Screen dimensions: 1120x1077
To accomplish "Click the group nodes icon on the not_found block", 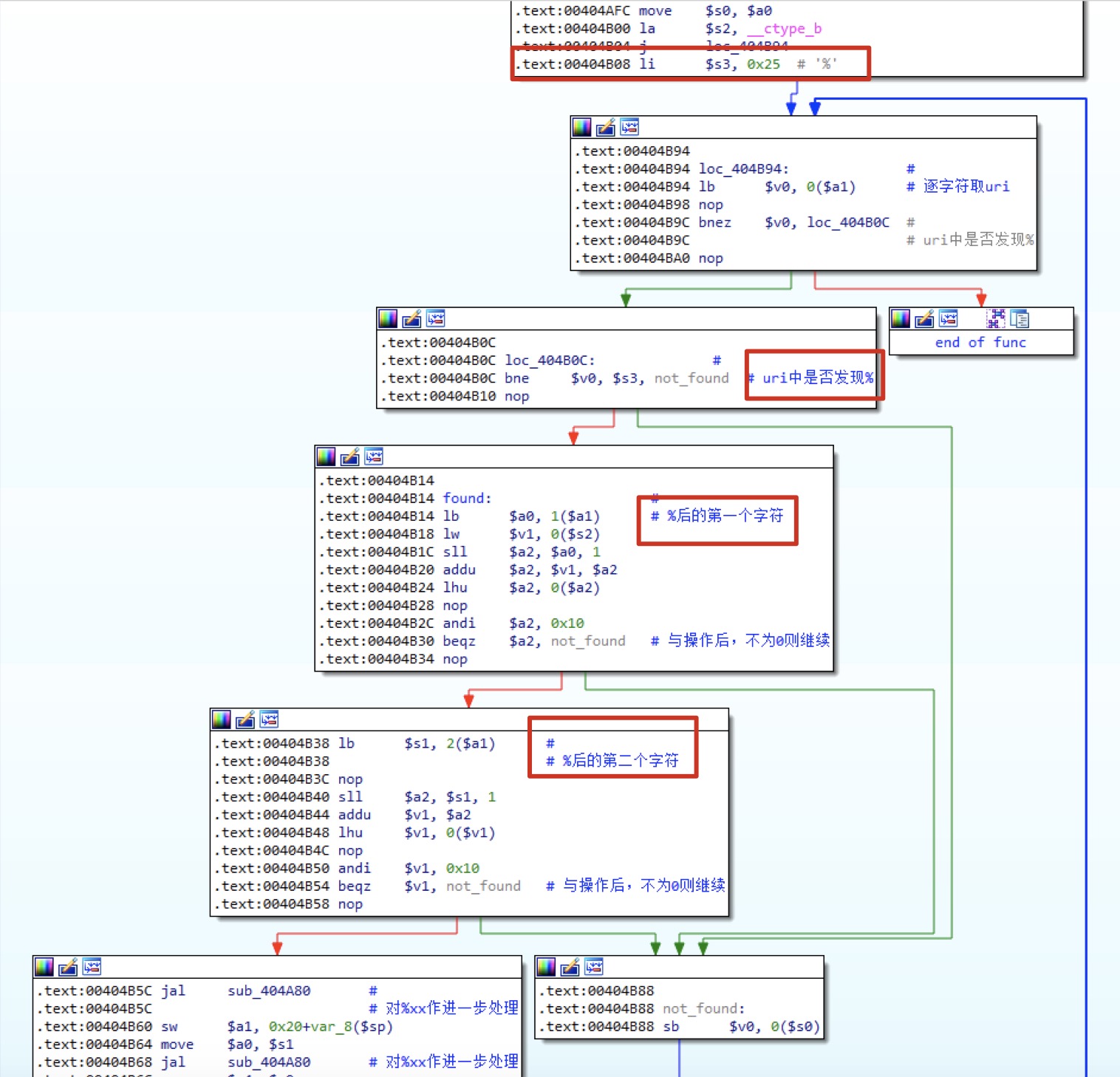I will pyautogui.click(x=593, y=966).
